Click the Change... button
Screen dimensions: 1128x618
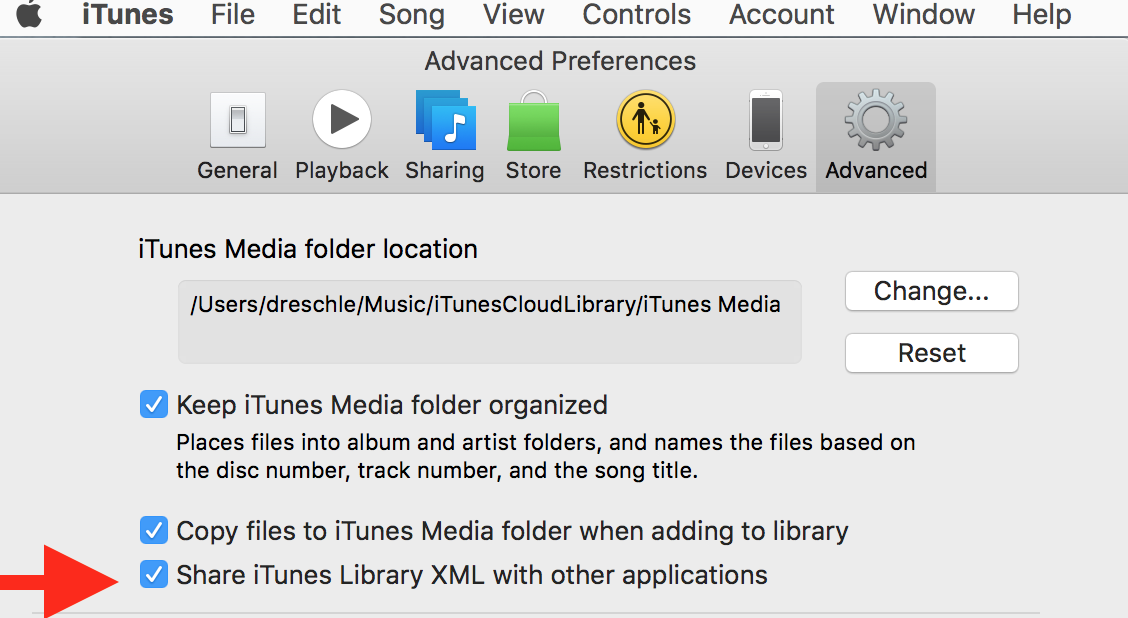(931, 291)
